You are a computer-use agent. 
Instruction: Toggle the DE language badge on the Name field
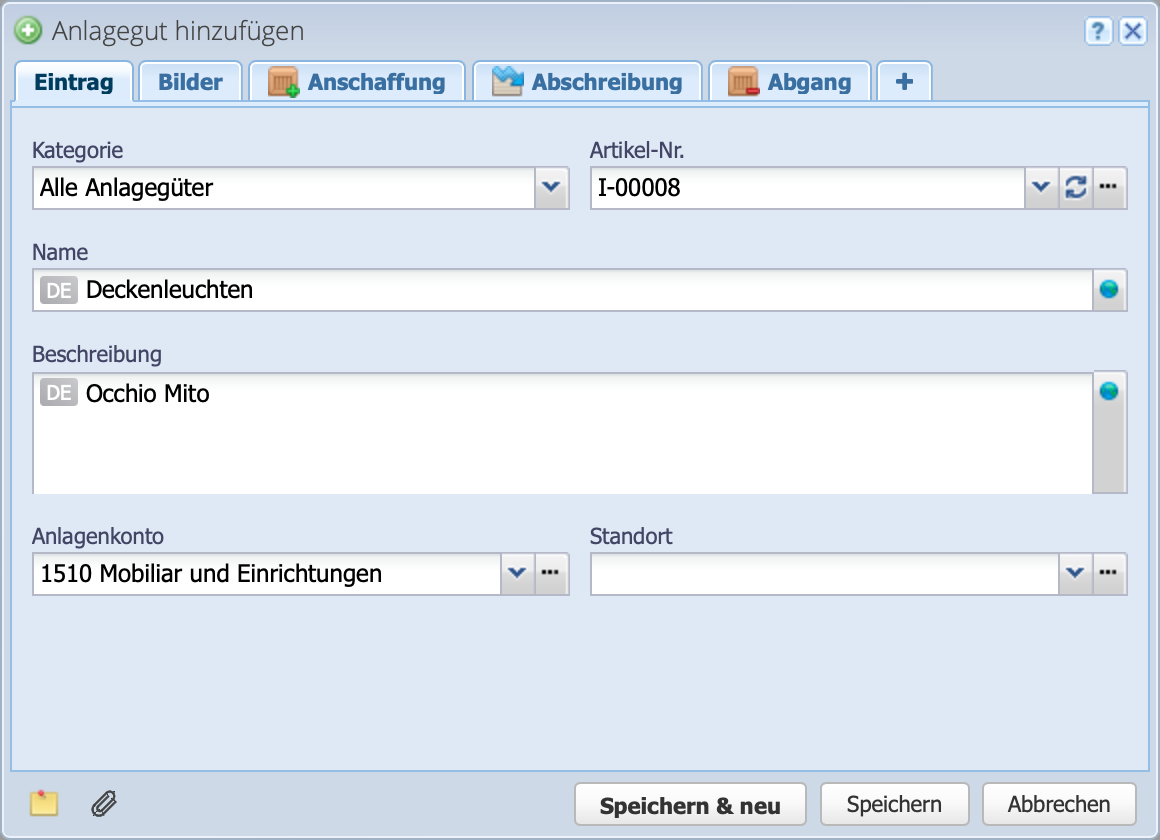click(58, 290)
